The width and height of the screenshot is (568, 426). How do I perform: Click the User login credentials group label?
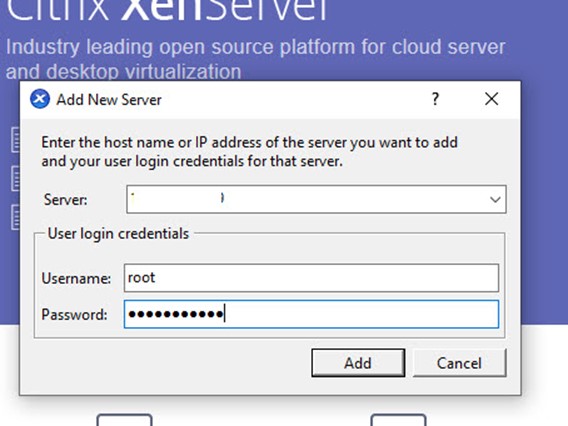click(x=118, y=234)
